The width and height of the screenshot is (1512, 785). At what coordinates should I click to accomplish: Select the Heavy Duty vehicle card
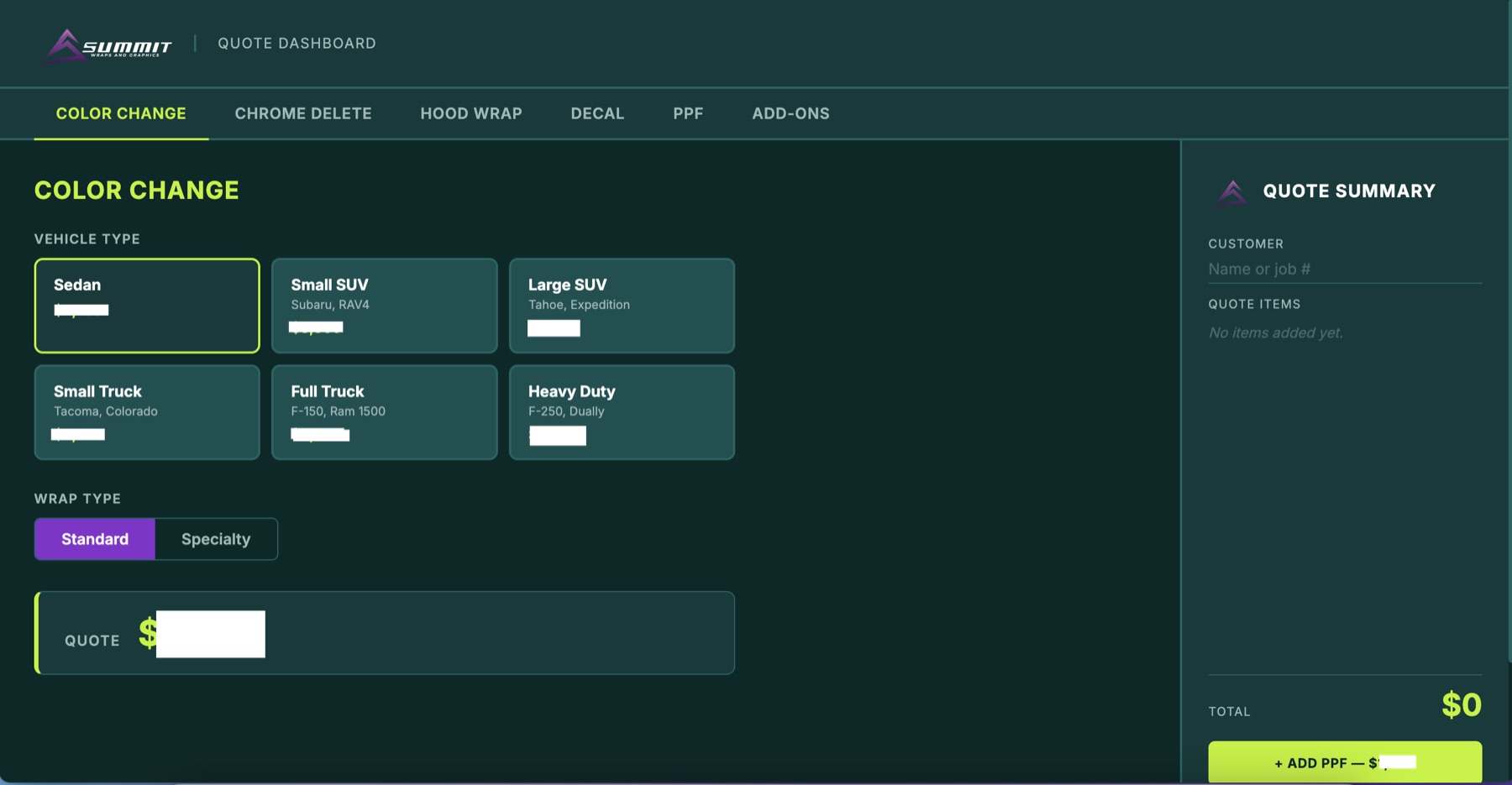pyautogui.click(x=622, y=412)
